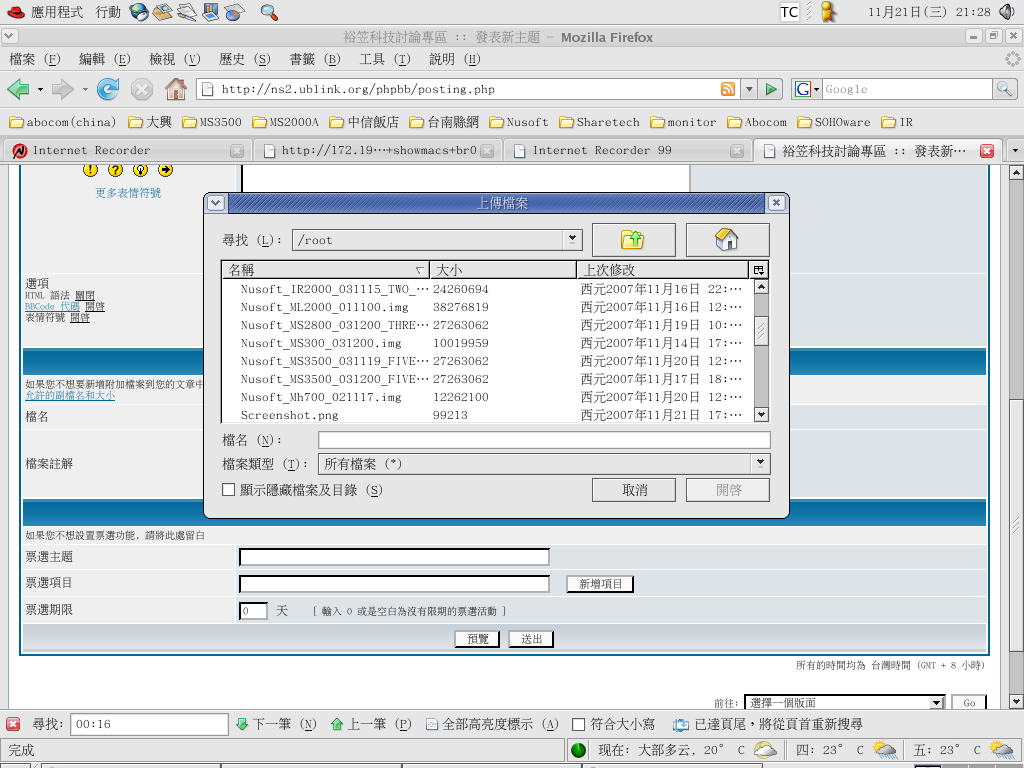The width and height of the screenshot is (1024, 768).
Task: Click the Cancel button in upload dialog
Action: tap(635, 490)
